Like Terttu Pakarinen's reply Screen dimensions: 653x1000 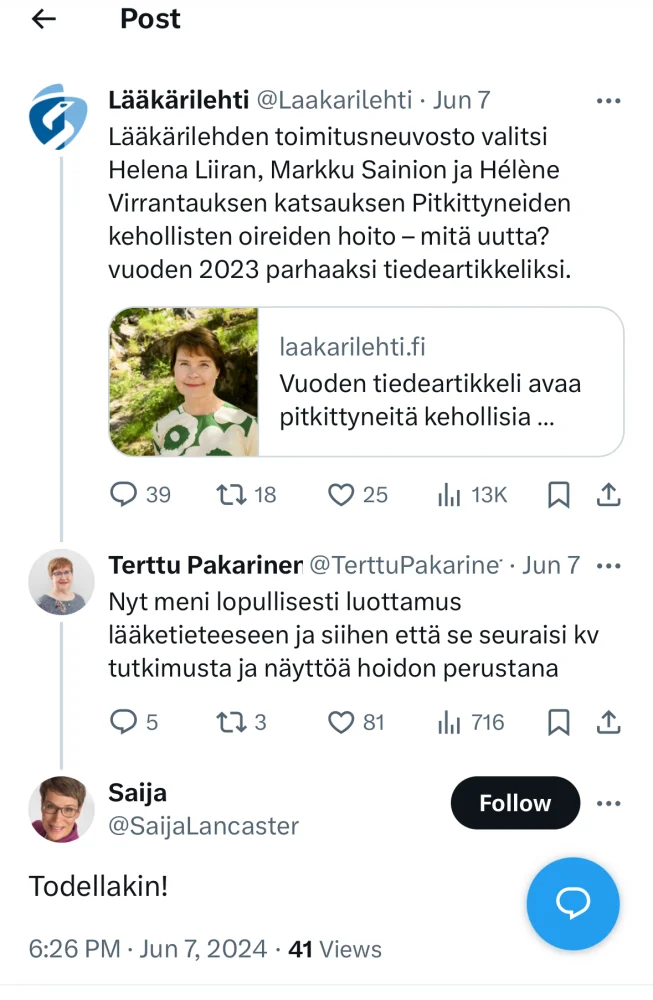342,722
